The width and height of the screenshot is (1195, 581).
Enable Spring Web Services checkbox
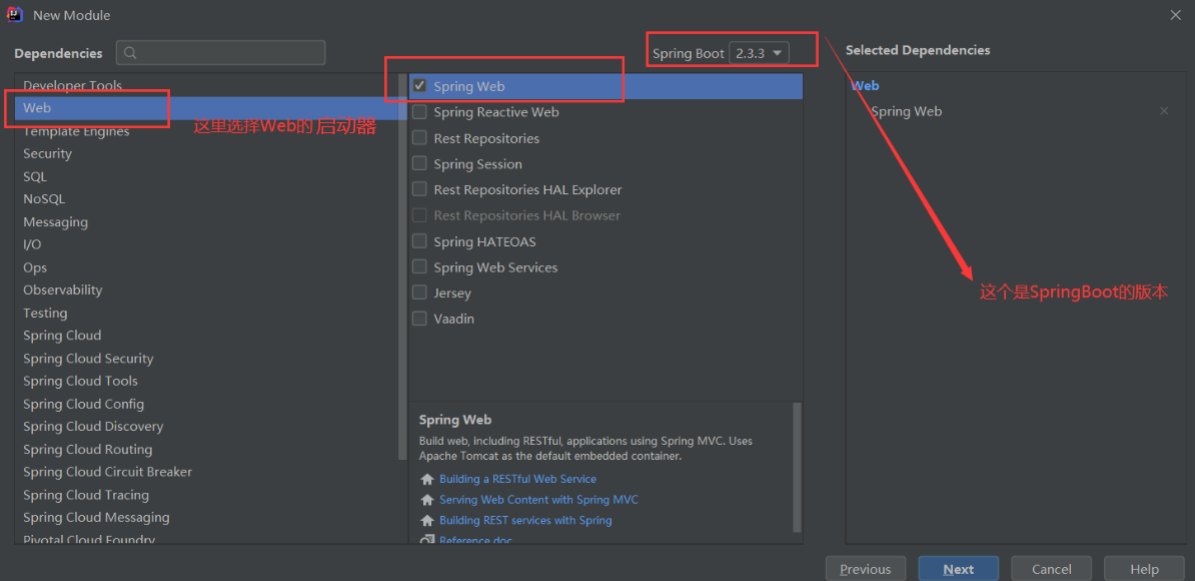[x=419, y=268]
